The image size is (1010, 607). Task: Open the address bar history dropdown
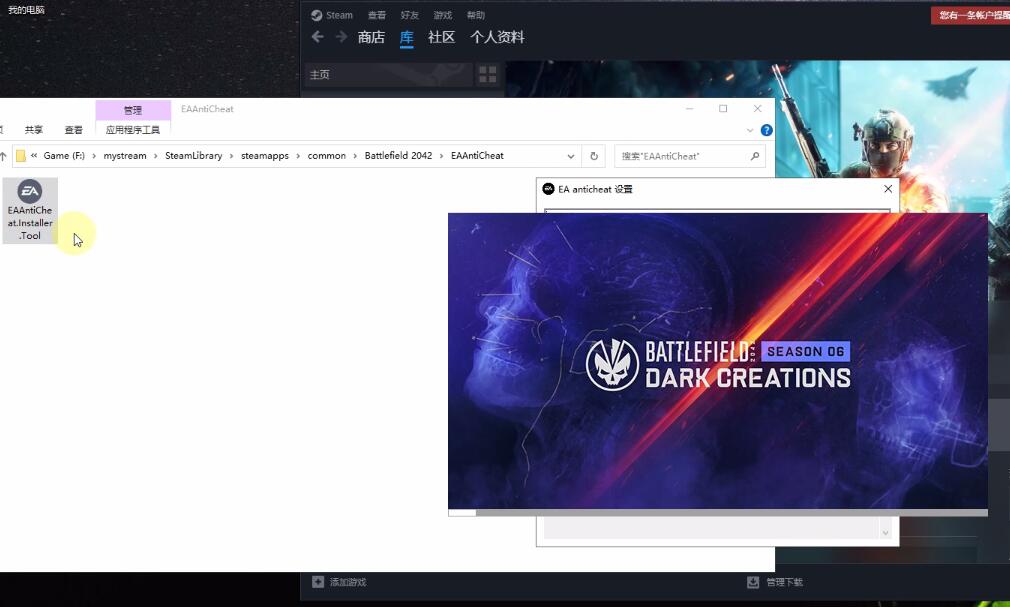[x=571, y=156]
